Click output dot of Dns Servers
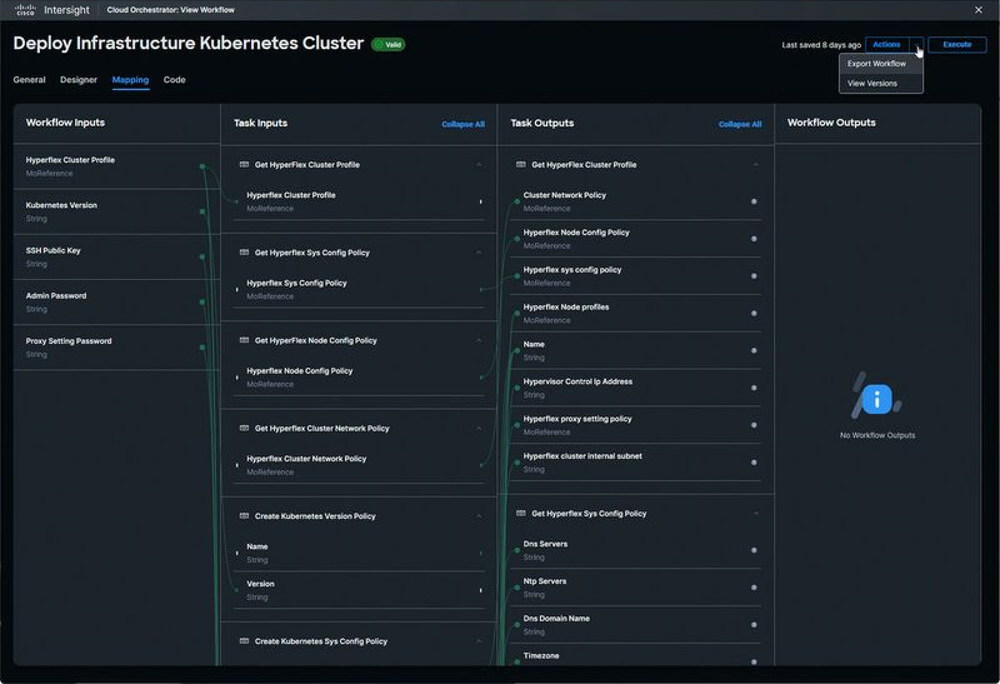The width and height of the screenshot is (1000, 684). click(754, 550)
